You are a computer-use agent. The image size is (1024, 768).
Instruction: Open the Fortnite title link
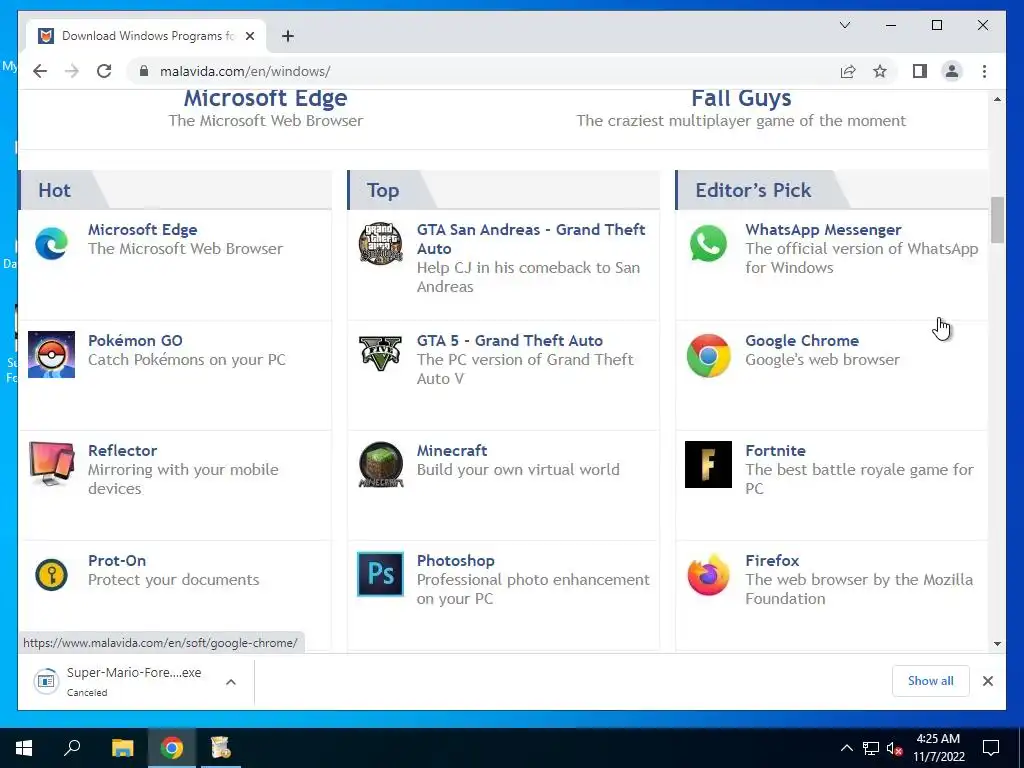point(775,451)
